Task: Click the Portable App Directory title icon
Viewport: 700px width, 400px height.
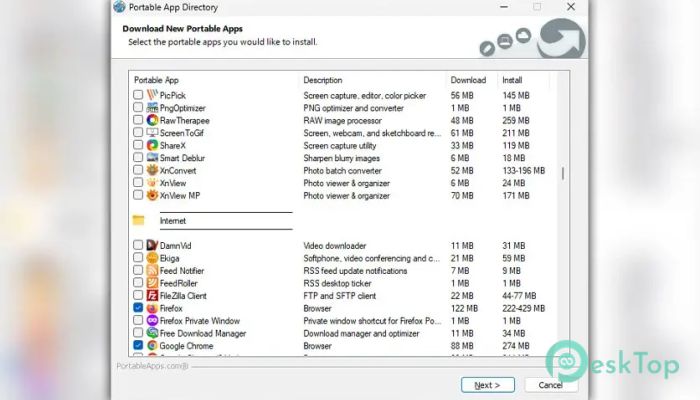Action: [119, 7]
